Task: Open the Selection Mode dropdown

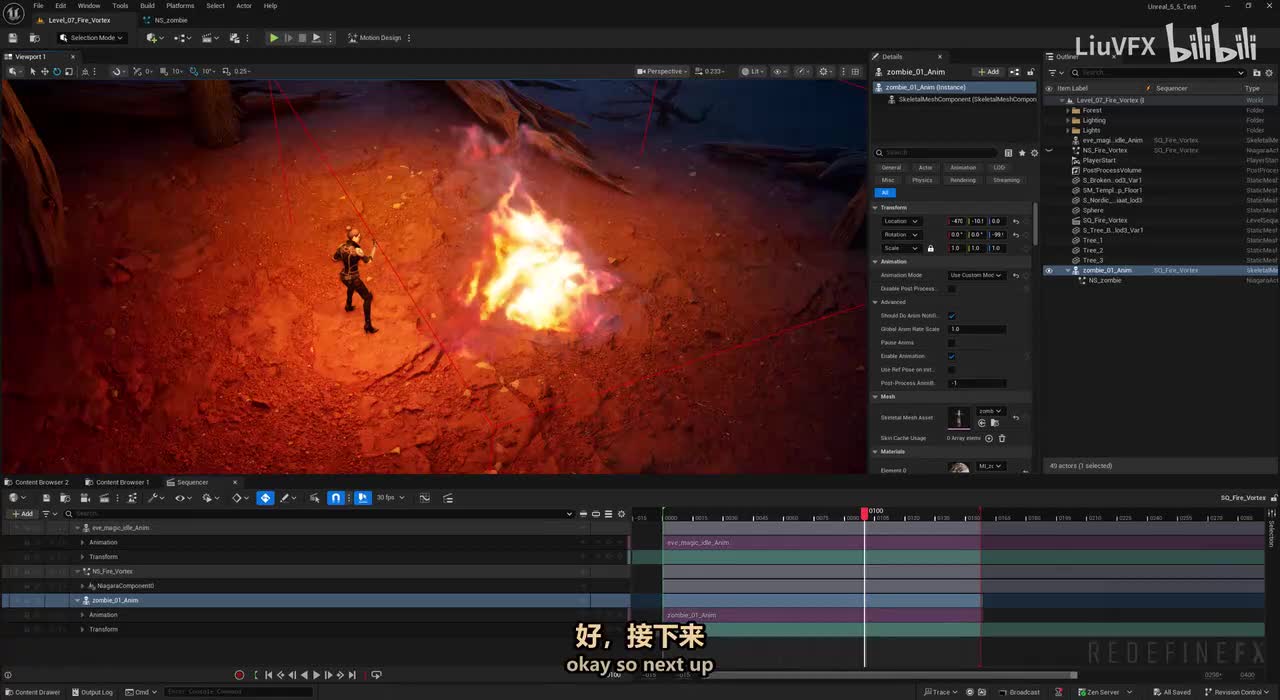Action: (92, 38)
